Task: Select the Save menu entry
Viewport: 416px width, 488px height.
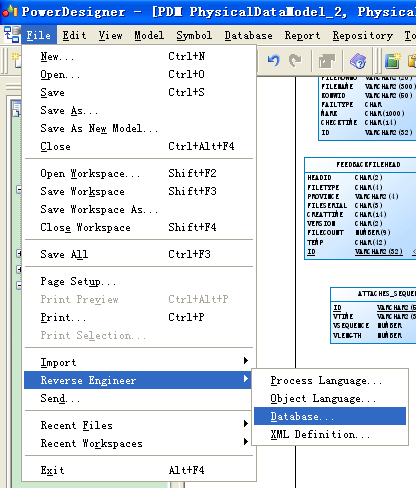Action: coord(138,92)
